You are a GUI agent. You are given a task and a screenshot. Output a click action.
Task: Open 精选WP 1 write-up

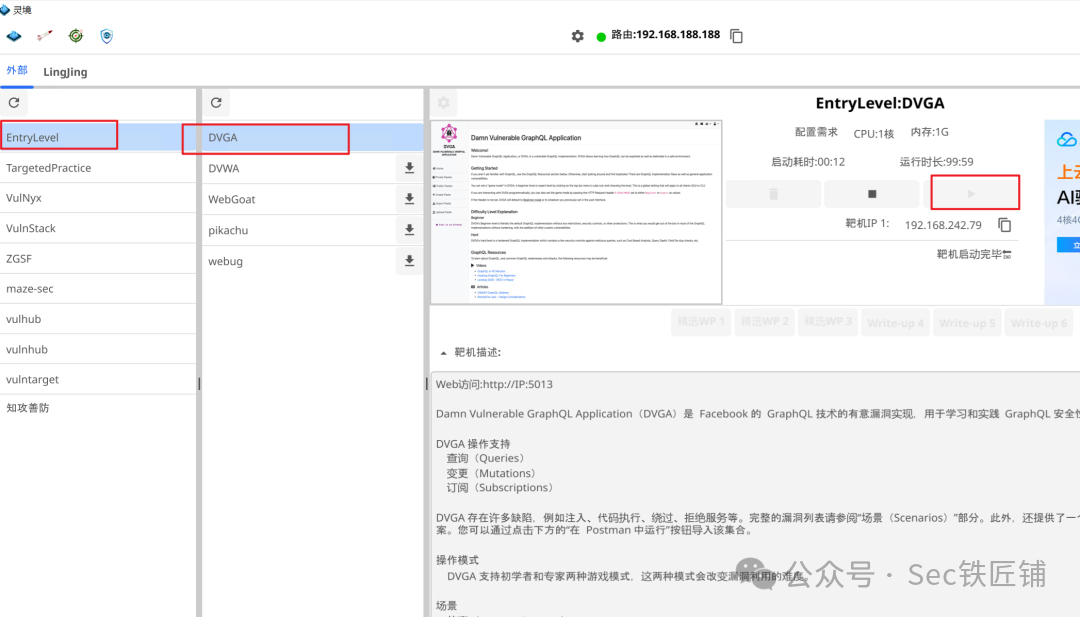[x=701, y=322]
